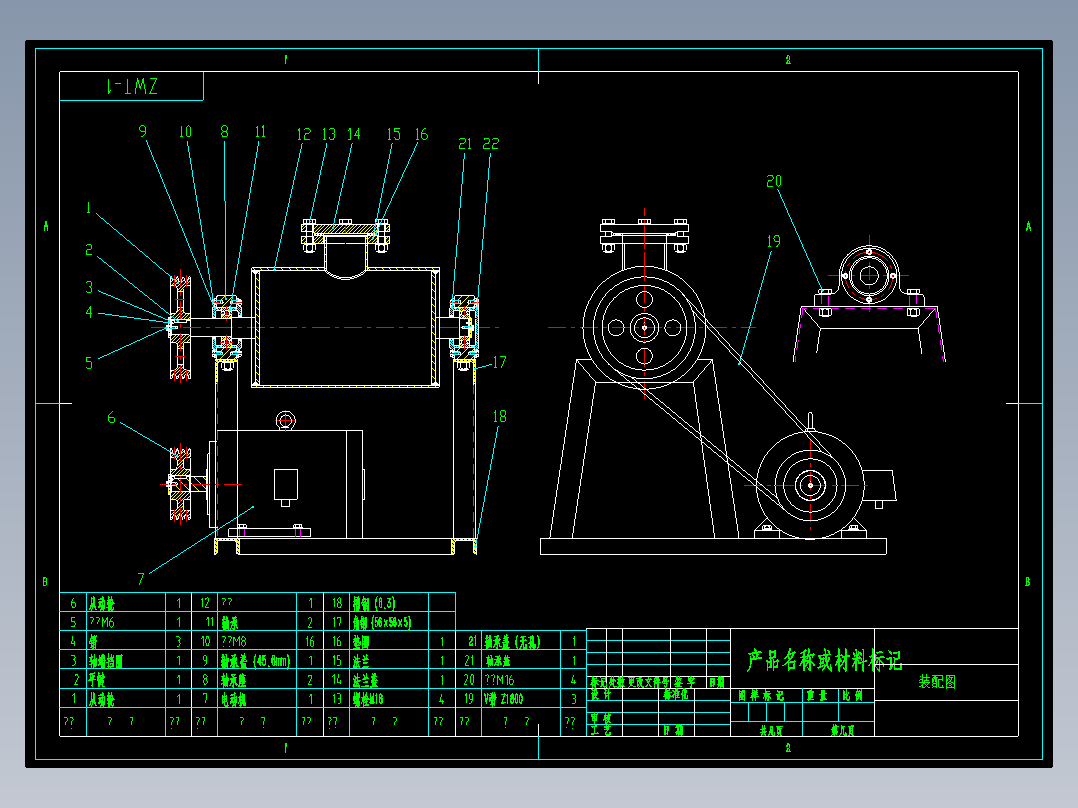Click callout number 20 above the bearing housing view
1078x808 pixels.
[773, 181]
